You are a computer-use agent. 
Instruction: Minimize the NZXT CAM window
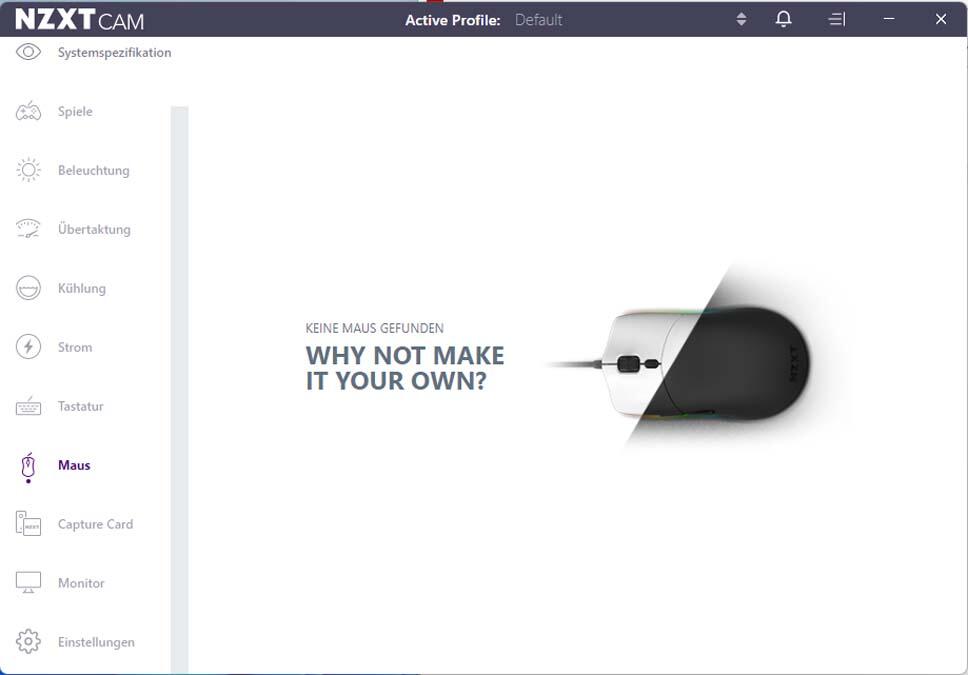tap(889, 19)
